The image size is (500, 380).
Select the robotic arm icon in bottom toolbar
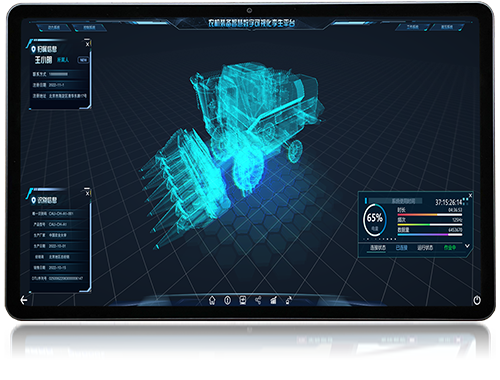click(x=289, y=300)
